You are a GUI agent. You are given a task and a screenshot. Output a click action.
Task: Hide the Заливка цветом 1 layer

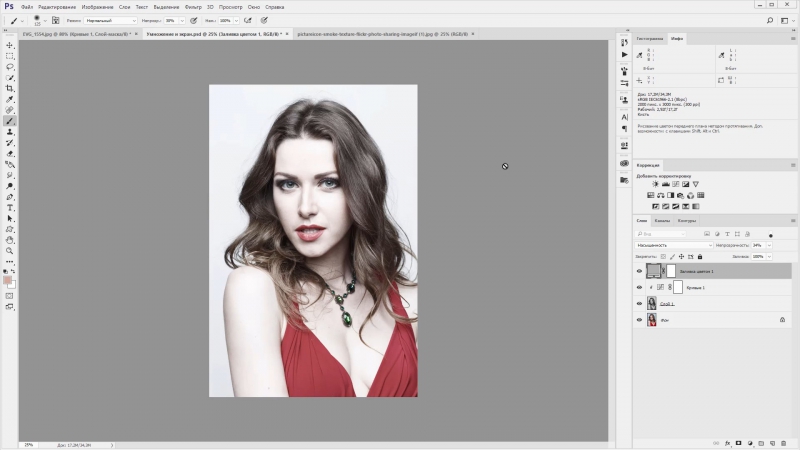(640, 271)
